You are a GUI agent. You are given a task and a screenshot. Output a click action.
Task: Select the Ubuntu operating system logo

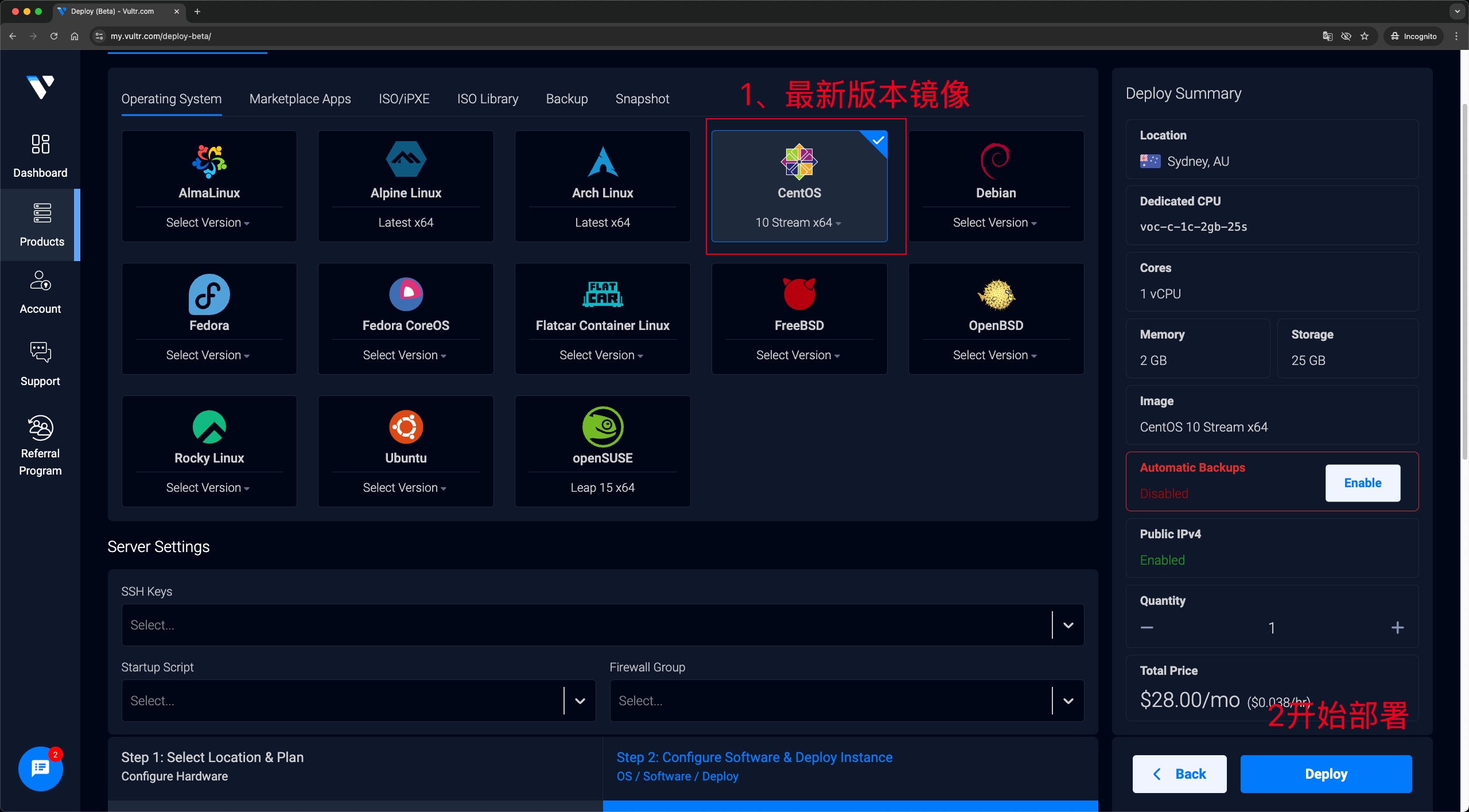point(406,428)
